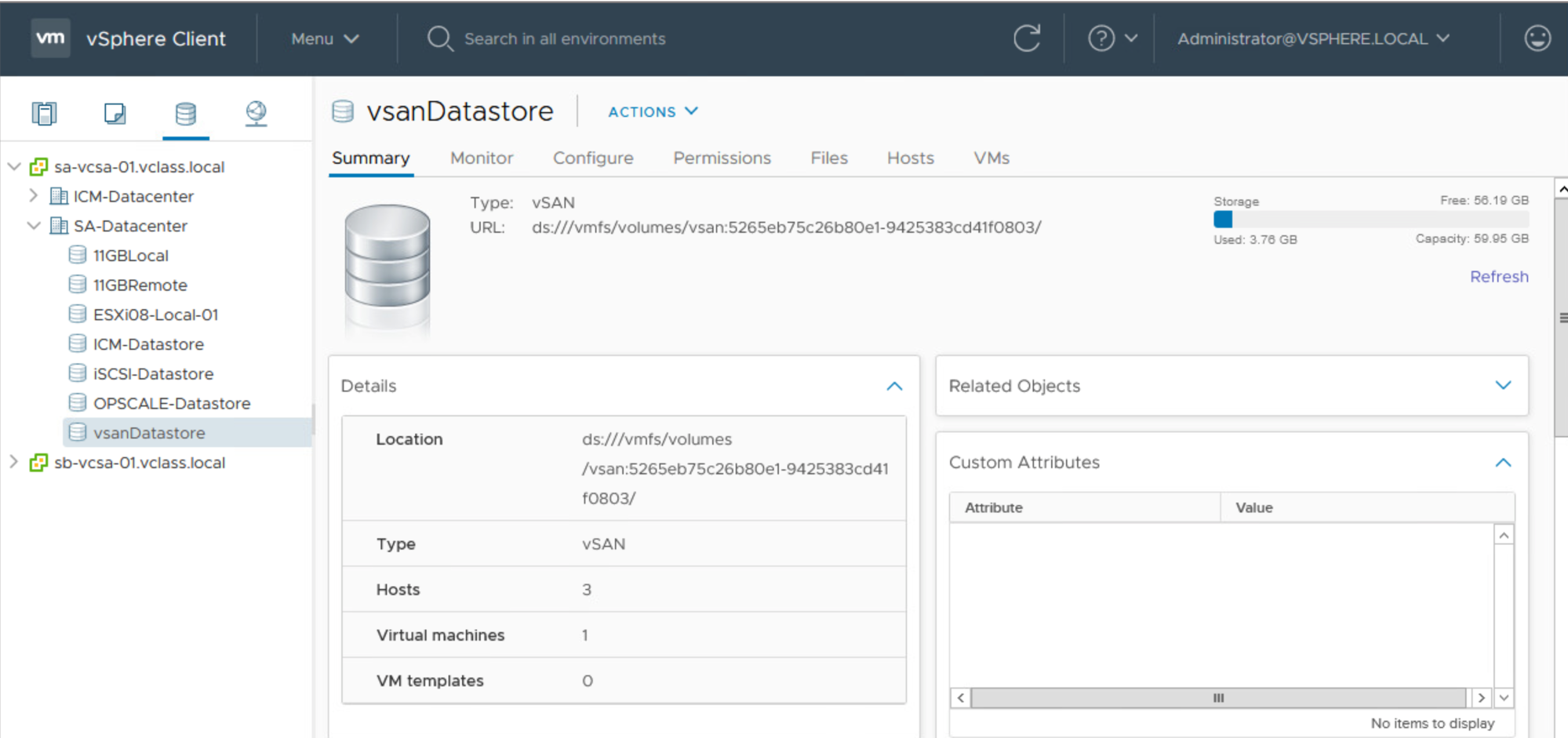Click the Search in all environments field
Image resolution: width=1568 pixels, height=738 pixels.
point(565,38)
